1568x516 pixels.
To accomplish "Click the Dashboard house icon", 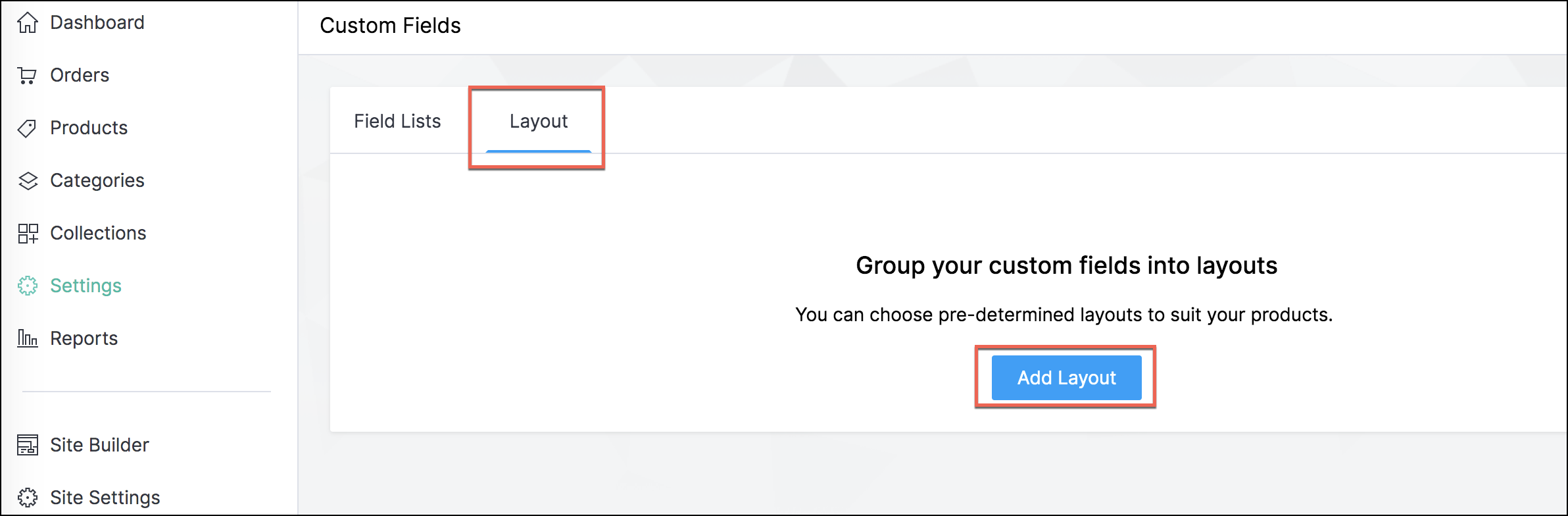I will tap(28, 23).
